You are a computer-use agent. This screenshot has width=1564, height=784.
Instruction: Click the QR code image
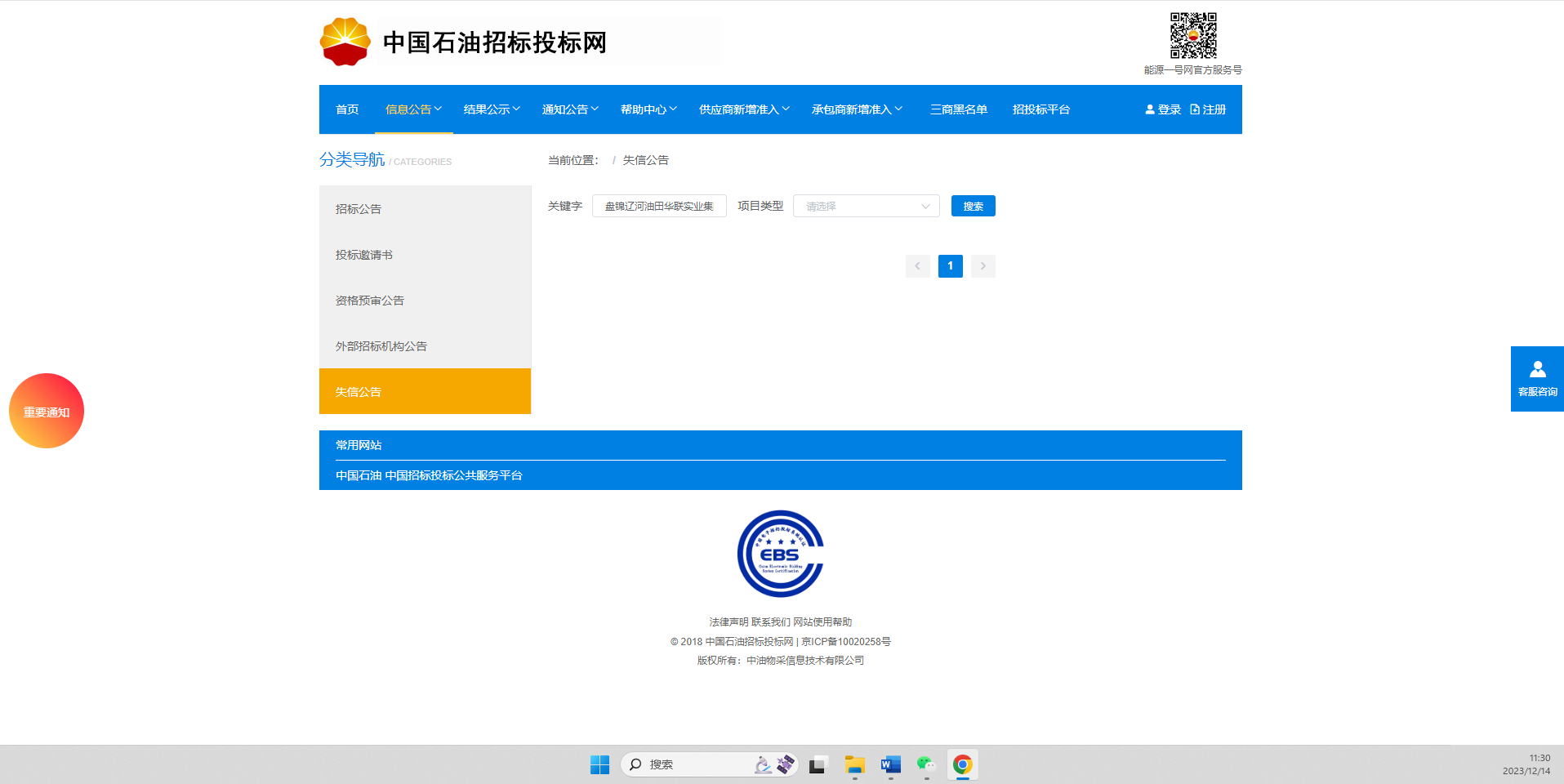click(x=1193, y=35)
